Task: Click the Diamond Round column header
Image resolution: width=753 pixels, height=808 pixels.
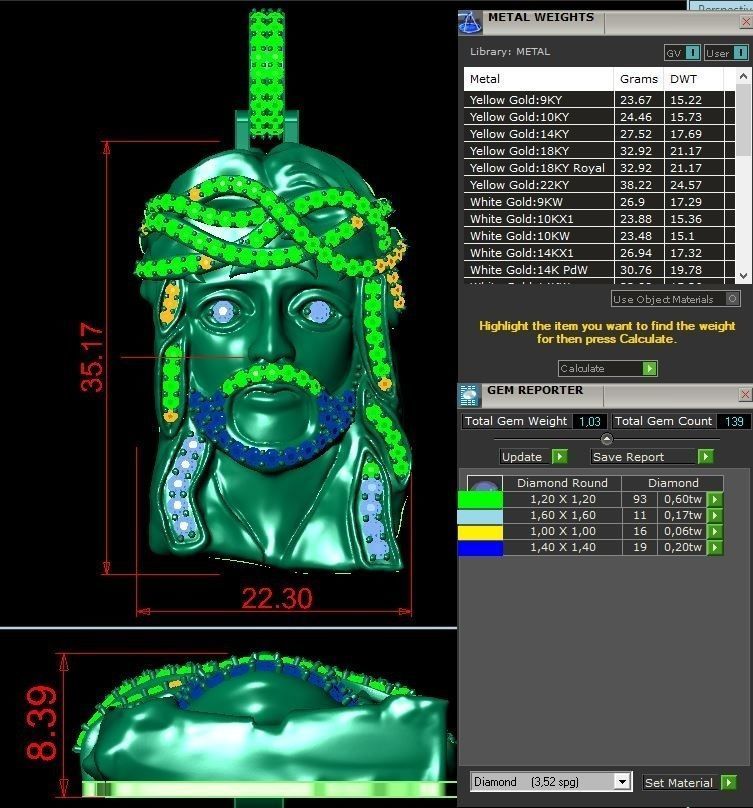Action: tap(562, 483)
